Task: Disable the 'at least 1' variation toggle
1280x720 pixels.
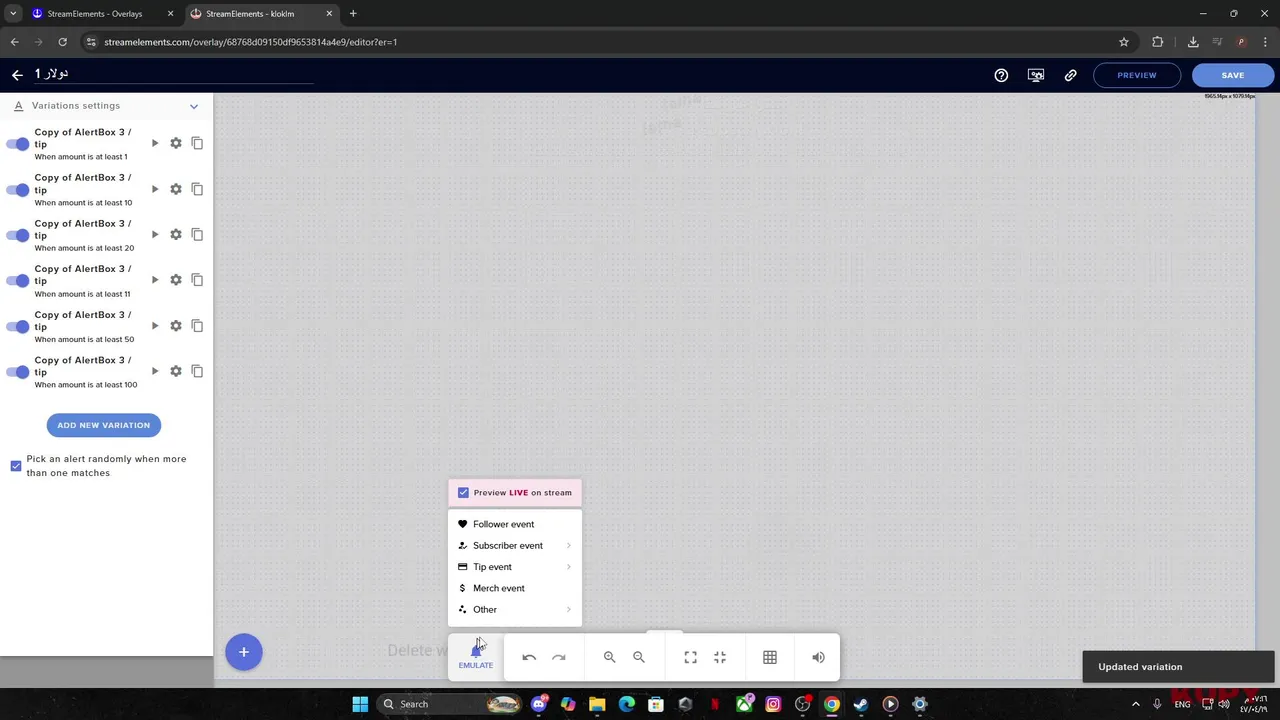Action: pyautogui.click(x=18, y=144)
